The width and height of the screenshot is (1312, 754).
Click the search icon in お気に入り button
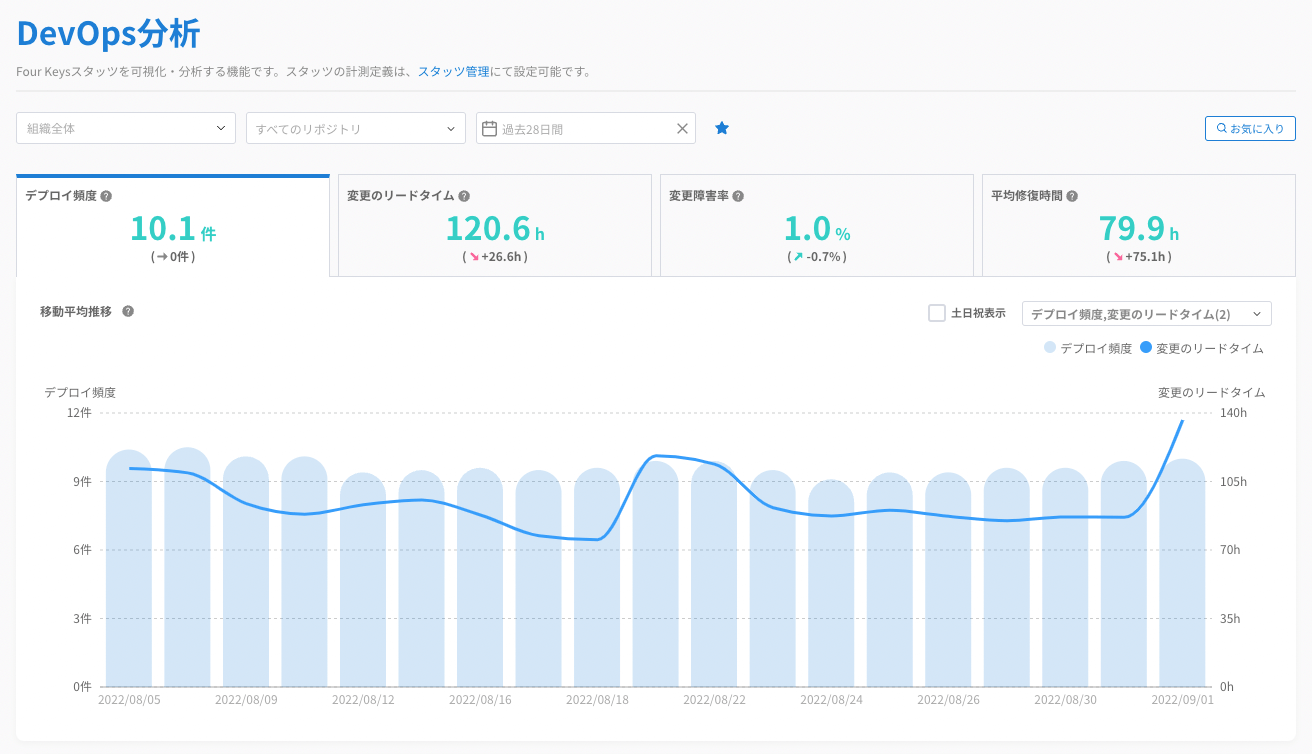pyautogui.click(x=1221, y=128)
